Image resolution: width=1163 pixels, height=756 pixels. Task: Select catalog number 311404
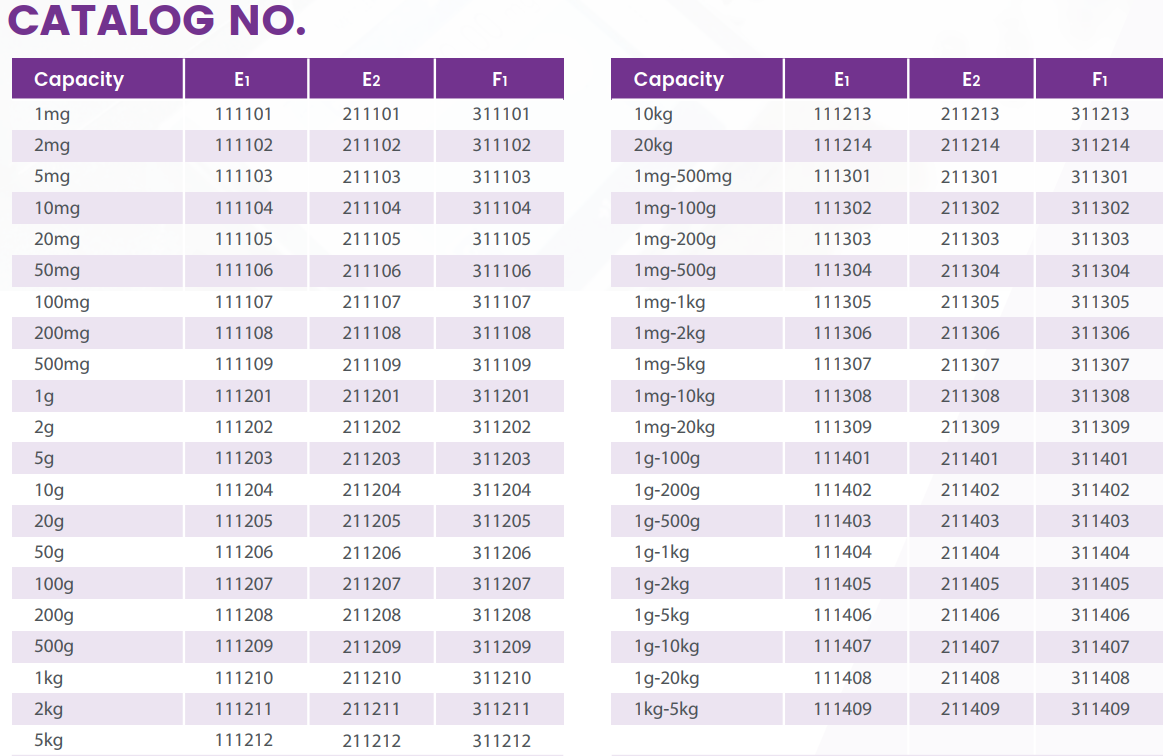click(1100, 553)
